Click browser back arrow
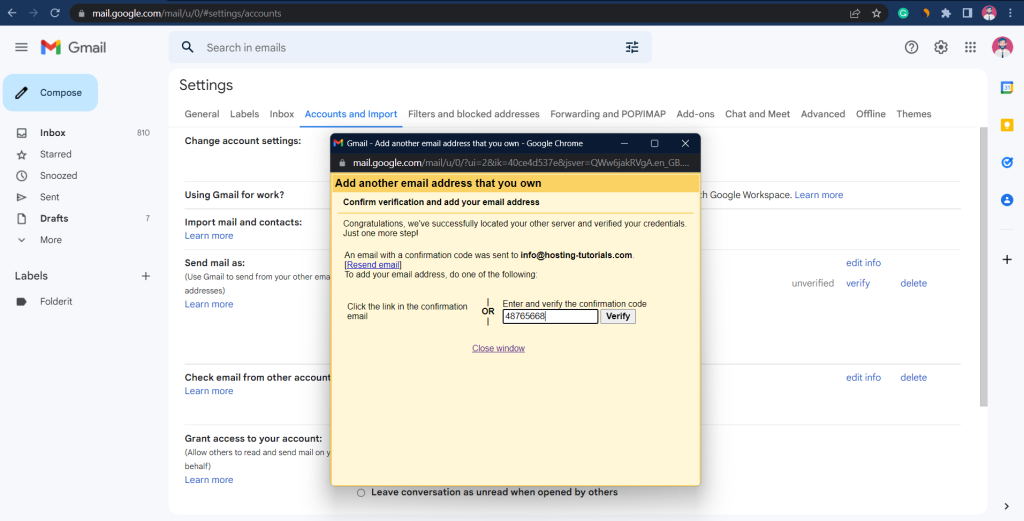Image resolution: width=1024 pixels, height=521 pixels. 12,13
